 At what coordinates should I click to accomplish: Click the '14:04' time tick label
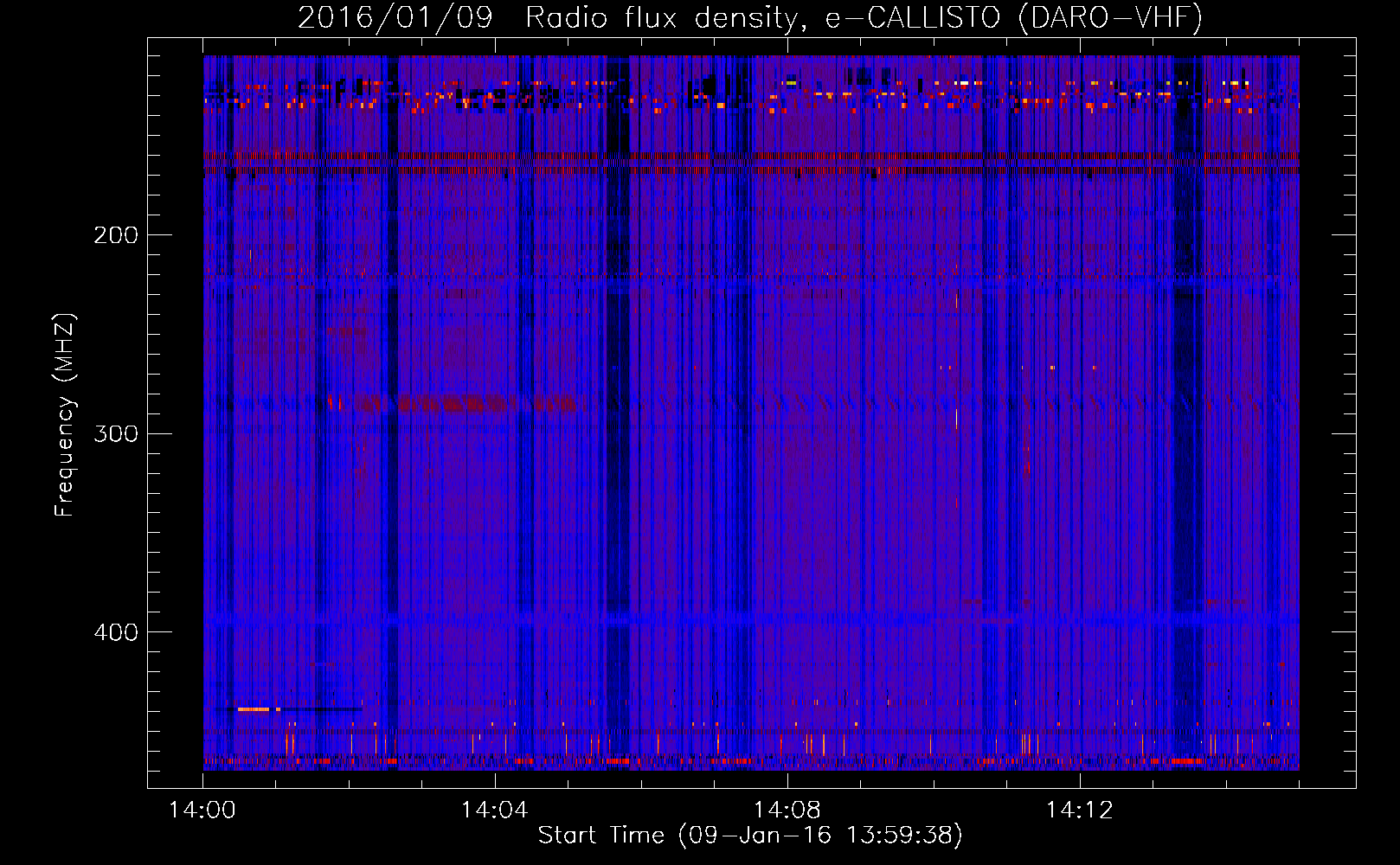495,810
